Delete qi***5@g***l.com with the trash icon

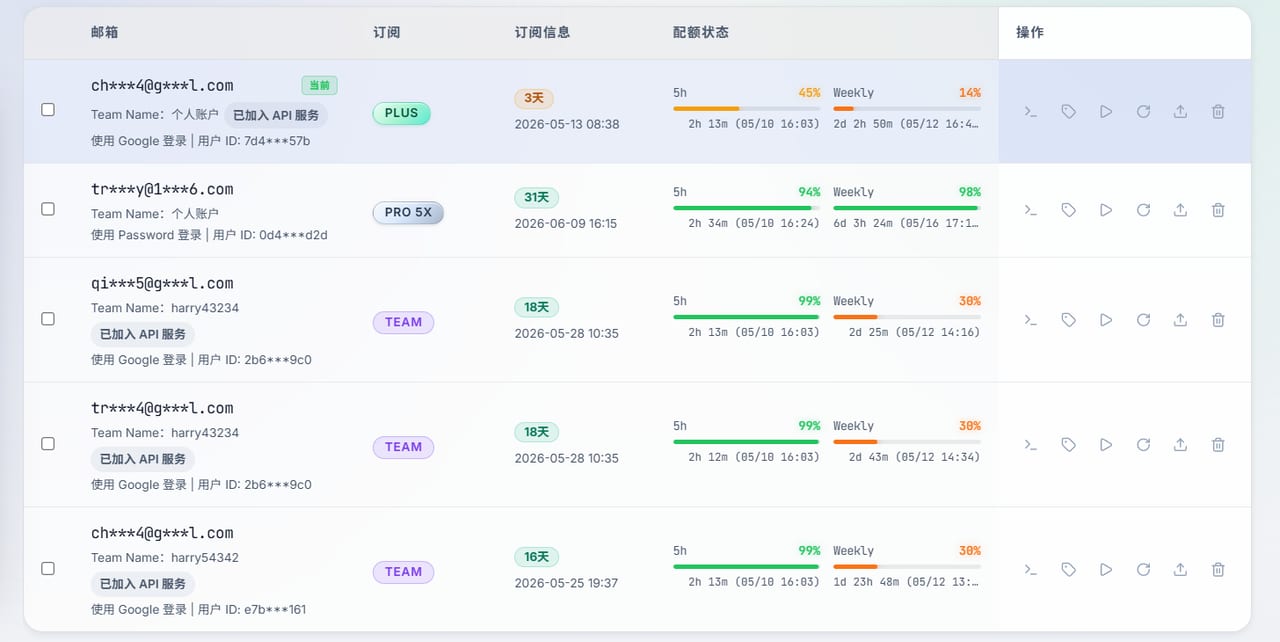(x=1218, y=320)
